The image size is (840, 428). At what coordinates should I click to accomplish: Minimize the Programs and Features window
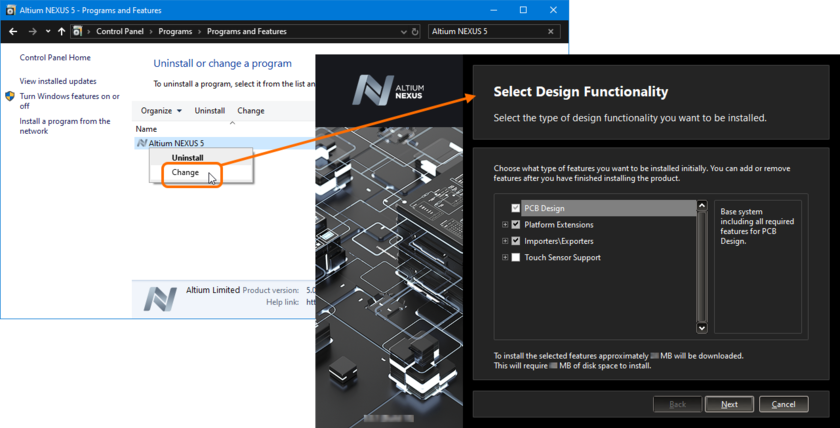click(492, 10)
